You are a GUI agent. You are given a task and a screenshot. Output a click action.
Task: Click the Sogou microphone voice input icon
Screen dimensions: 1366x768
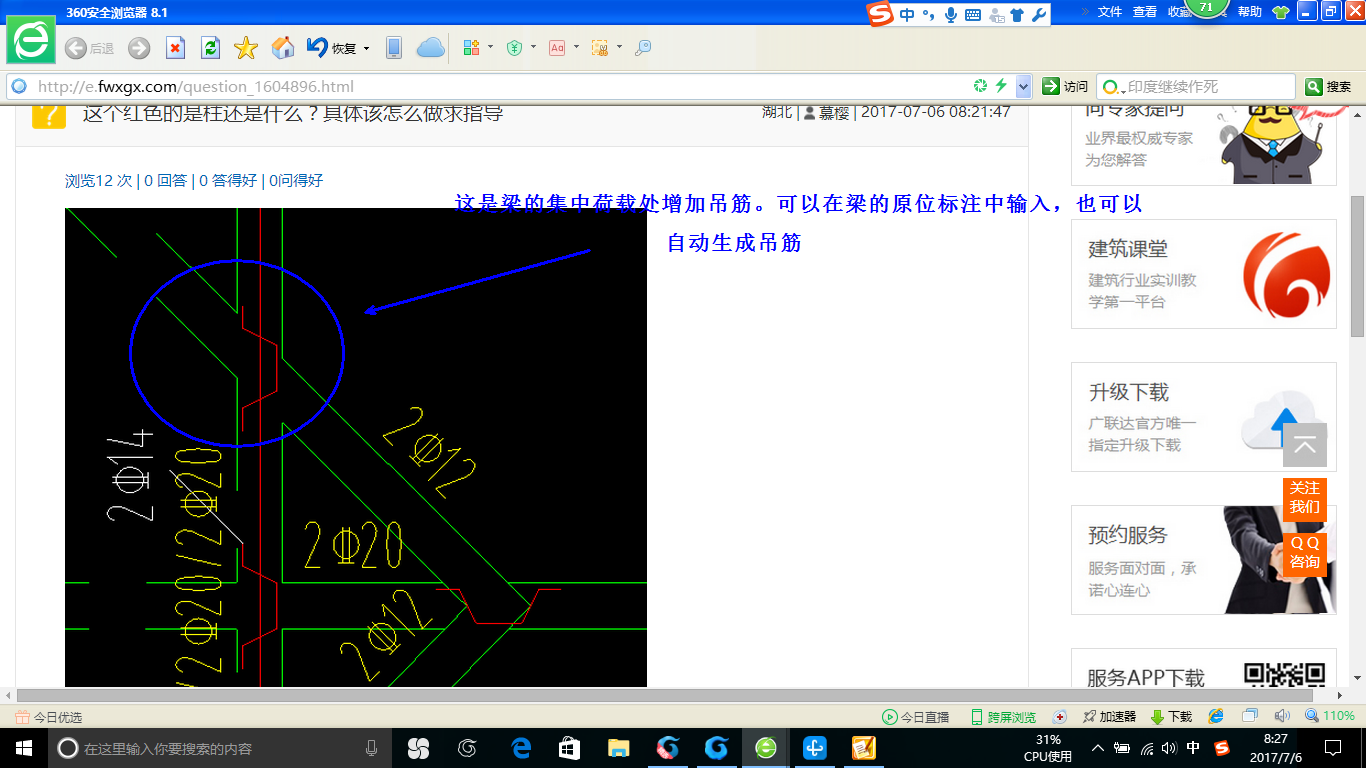click(x=950, y=14)
